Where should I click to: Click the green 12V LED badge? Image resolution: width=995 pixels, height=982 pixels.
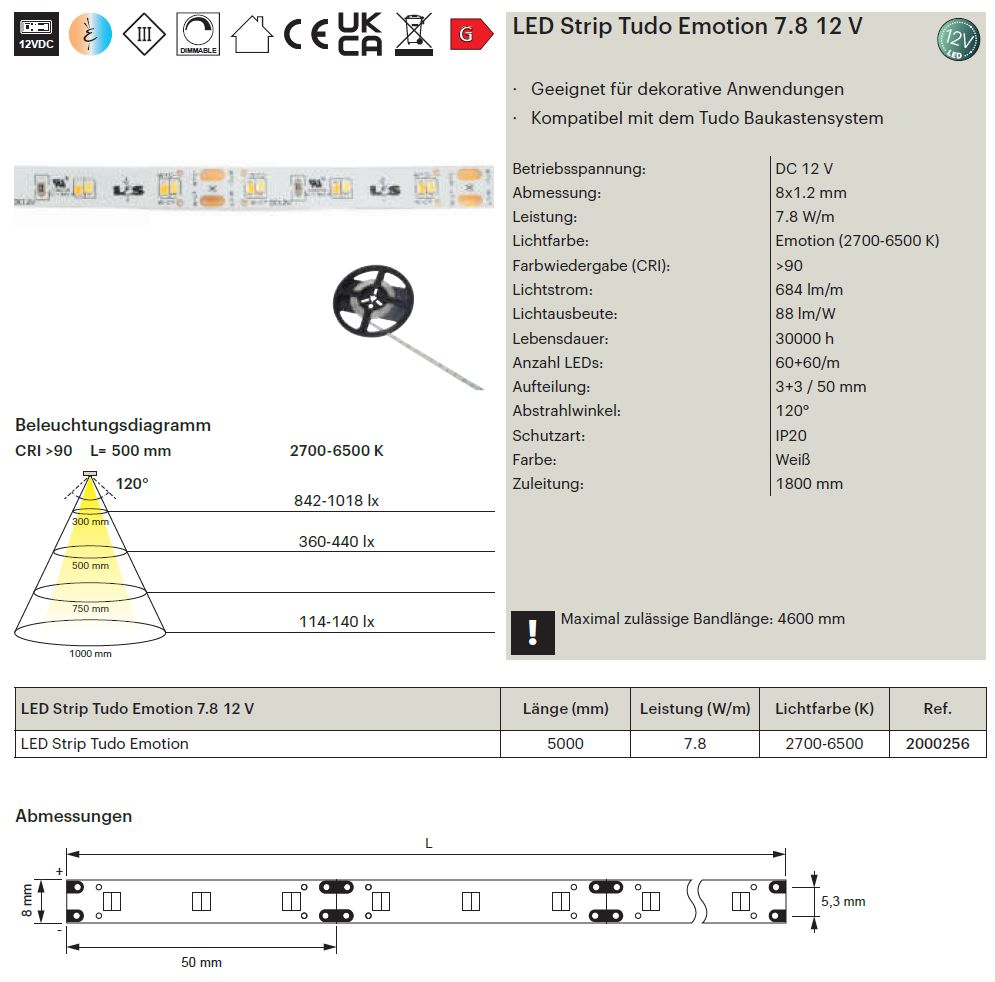click(958, 39)
